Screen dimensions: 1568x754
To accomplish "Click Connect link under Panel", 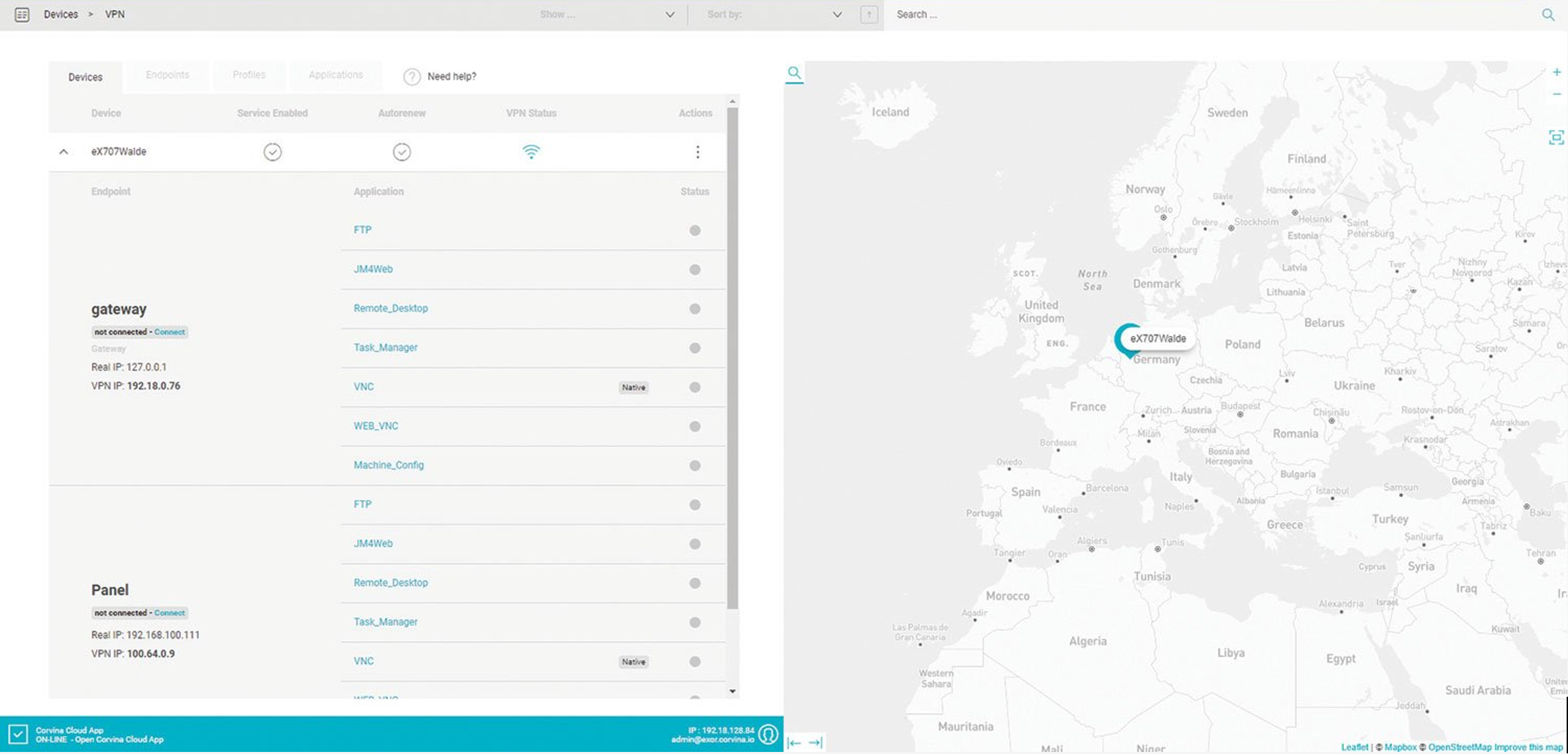I will click(170, 613).
